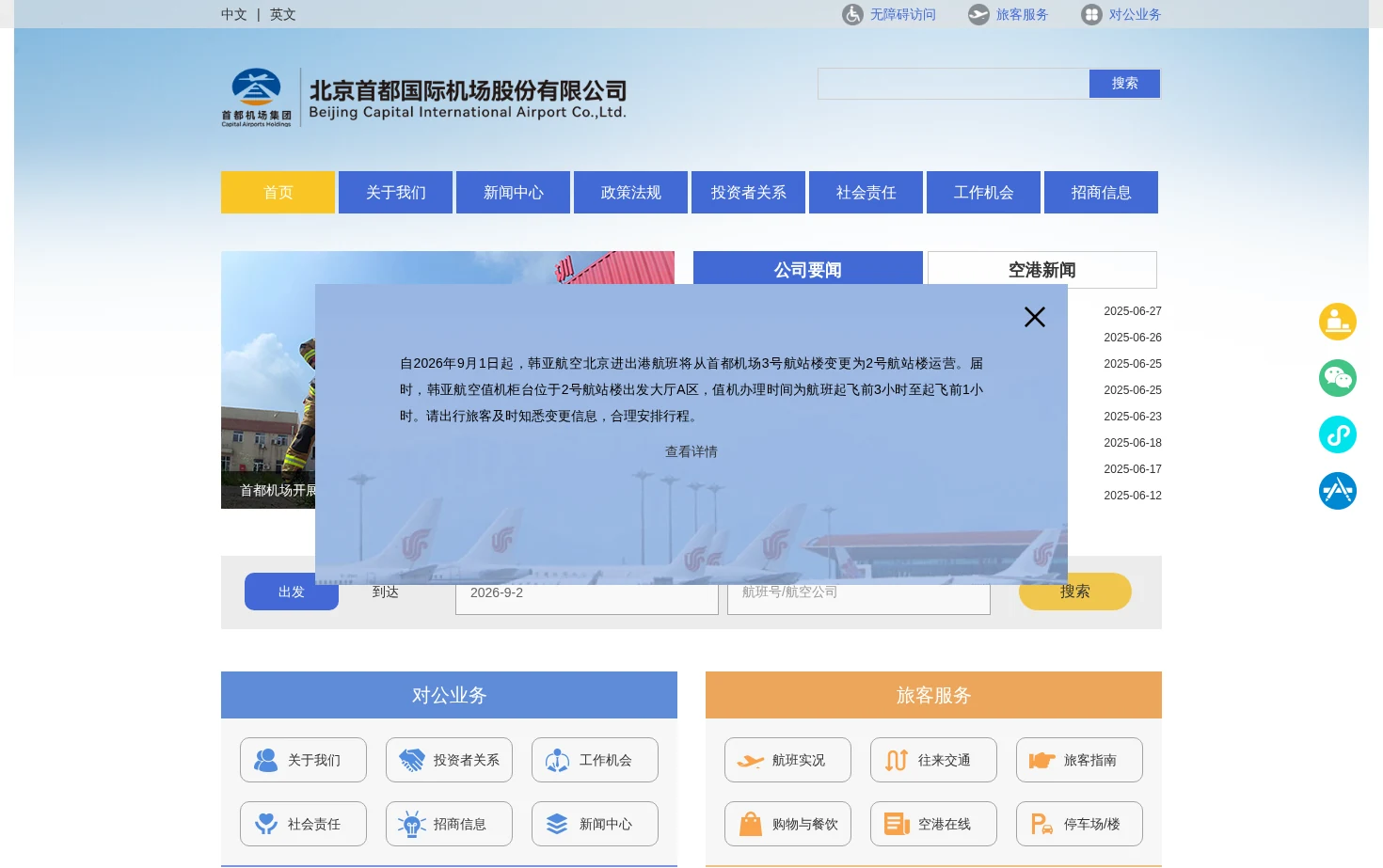Click the flight date field 2026-9-2
Screen dimensions: 1383x868
(x=587, y=594)
